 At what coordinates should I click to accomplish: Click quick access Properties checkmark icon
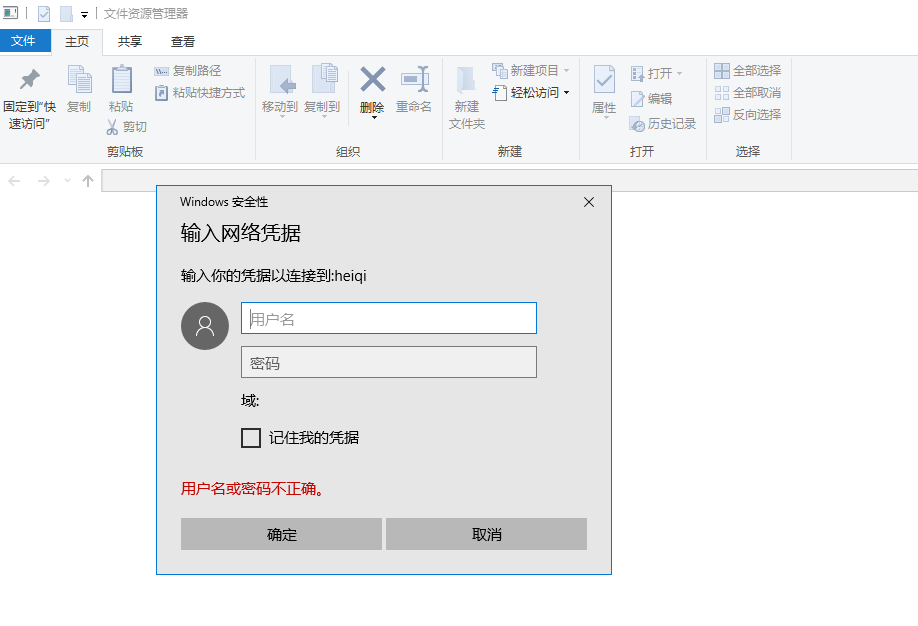point(44,13)
